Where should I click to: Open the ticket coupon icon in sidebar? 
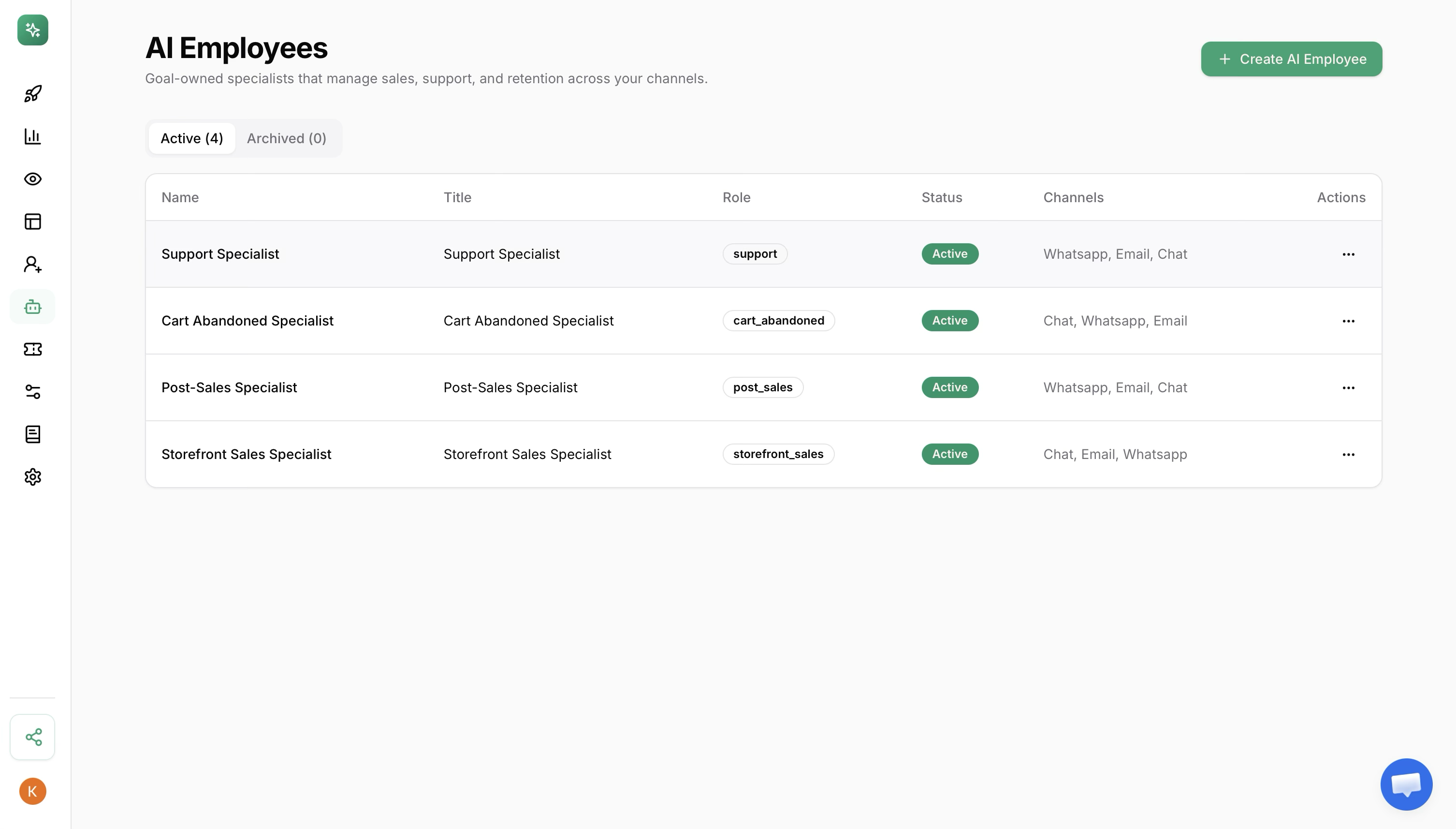[32, 349]
